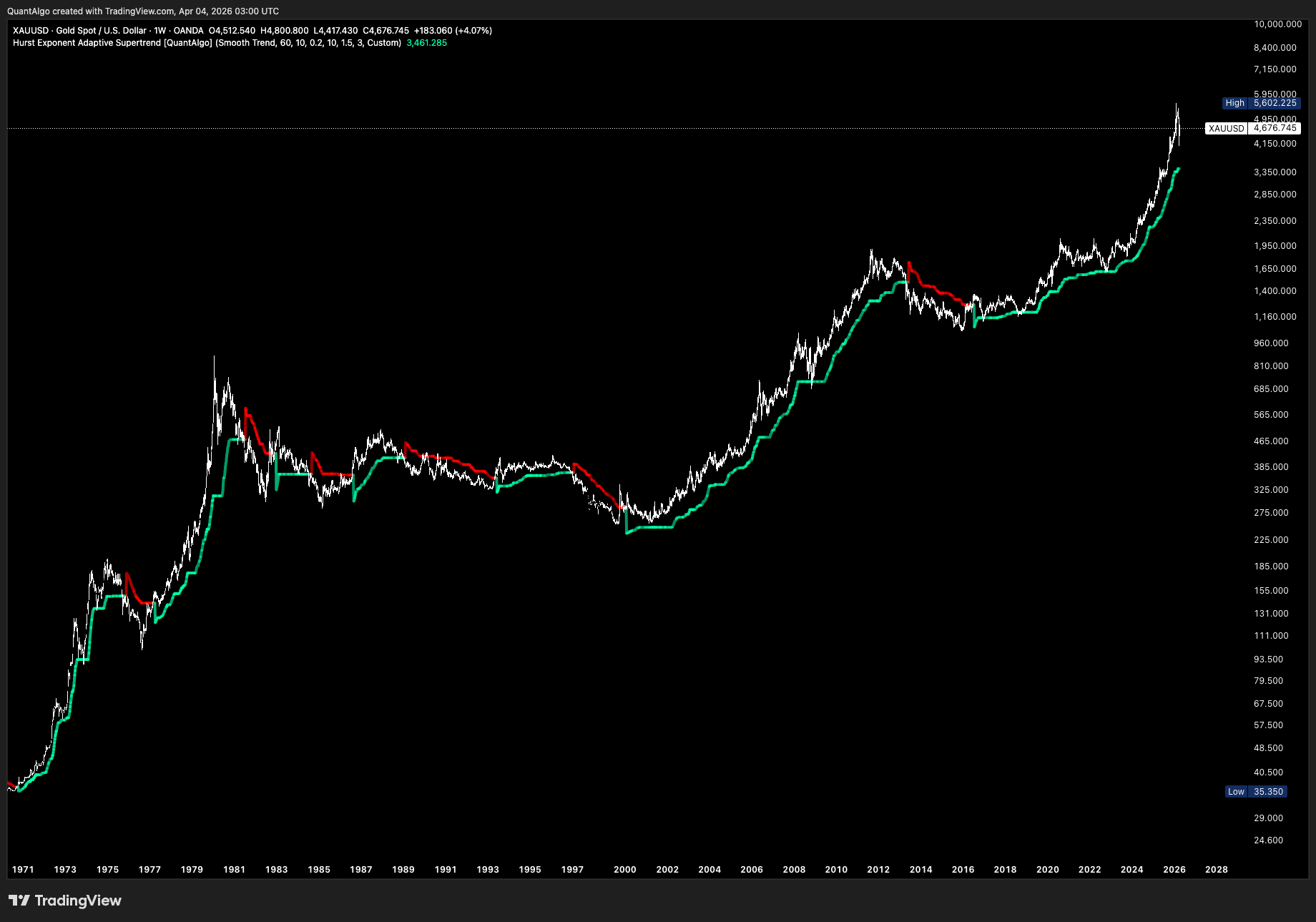Click the high price H4,800.800

tap(285, 31)
